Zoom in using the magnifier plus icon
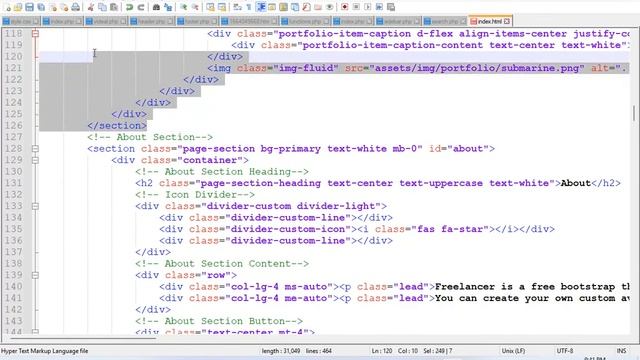Screen dimensions: 640x360 coord(183,7)
